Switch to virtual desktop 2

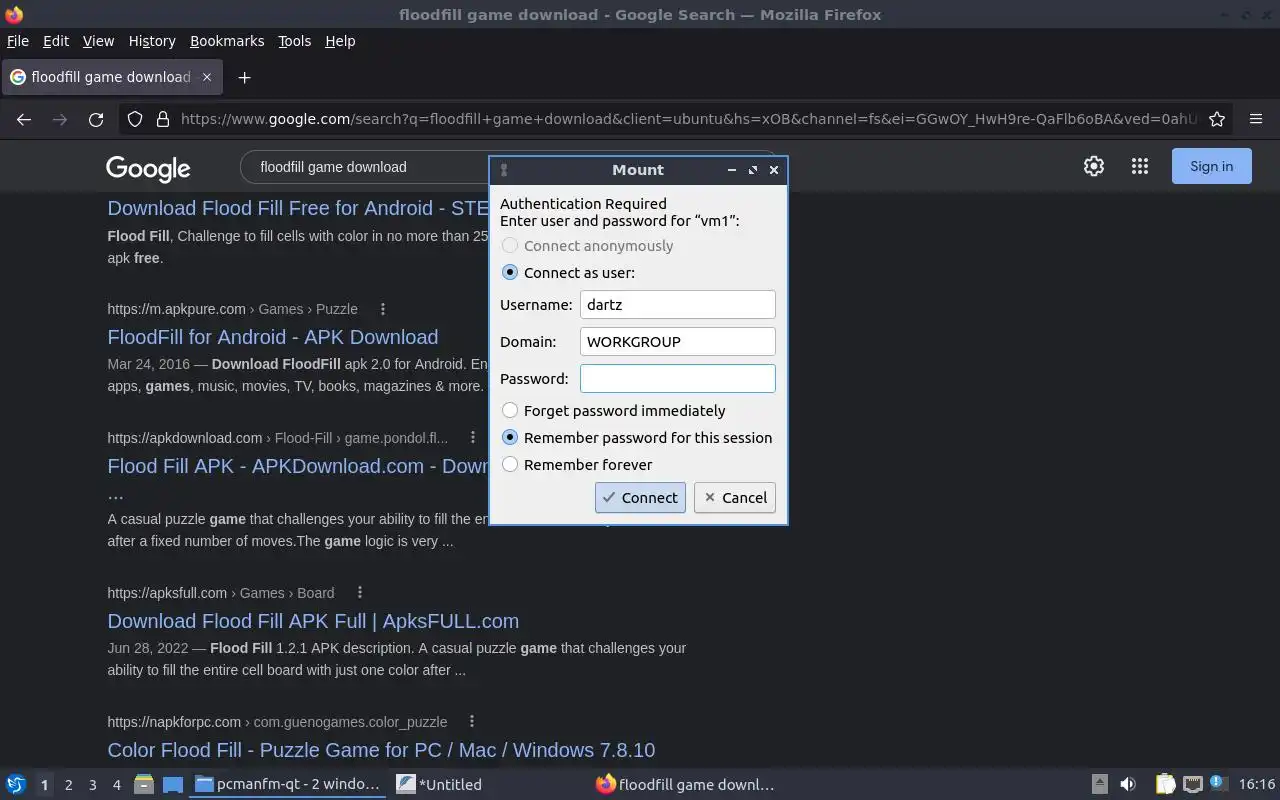pyautogui.click(x=68, y=785)
